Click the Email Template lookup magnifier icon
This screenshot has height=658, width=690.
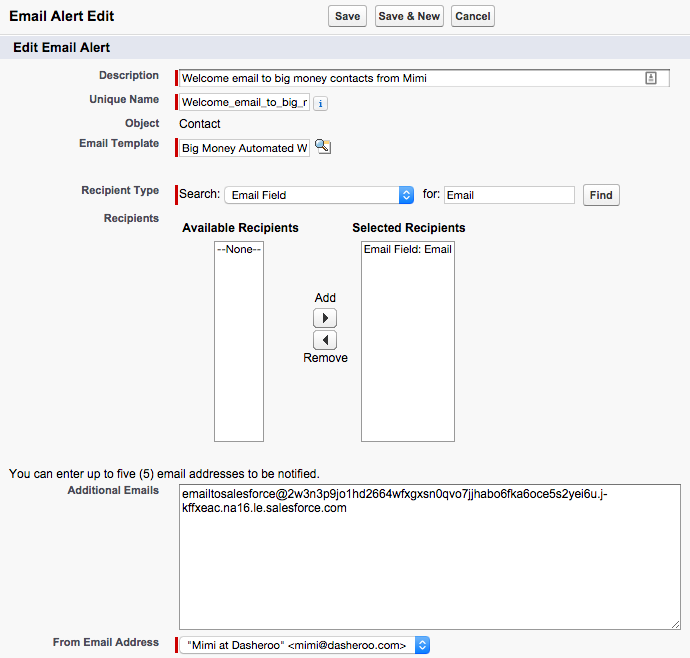click(322, 147)
